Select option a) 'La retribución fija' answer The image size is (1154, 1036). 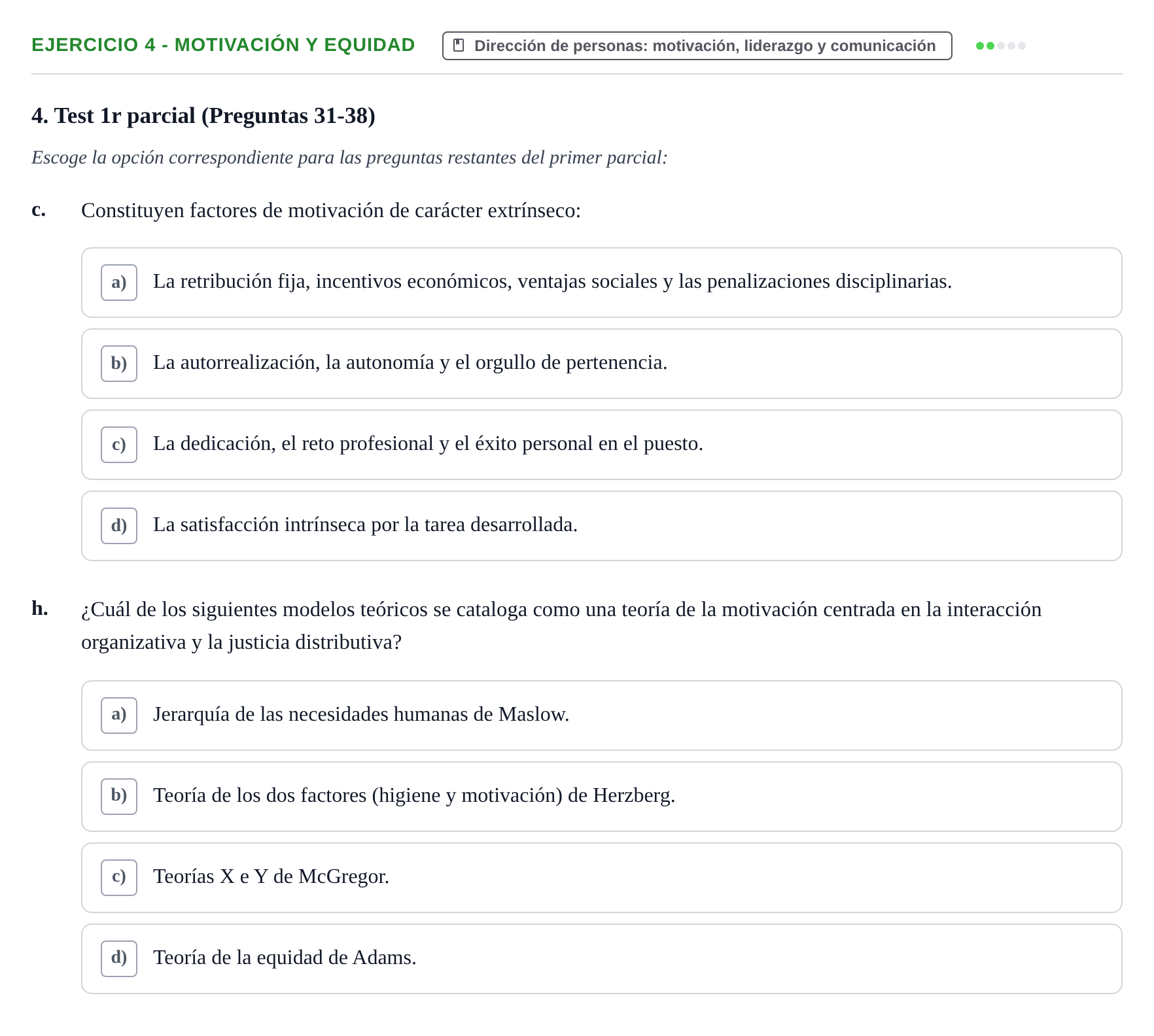click(601, 283)
